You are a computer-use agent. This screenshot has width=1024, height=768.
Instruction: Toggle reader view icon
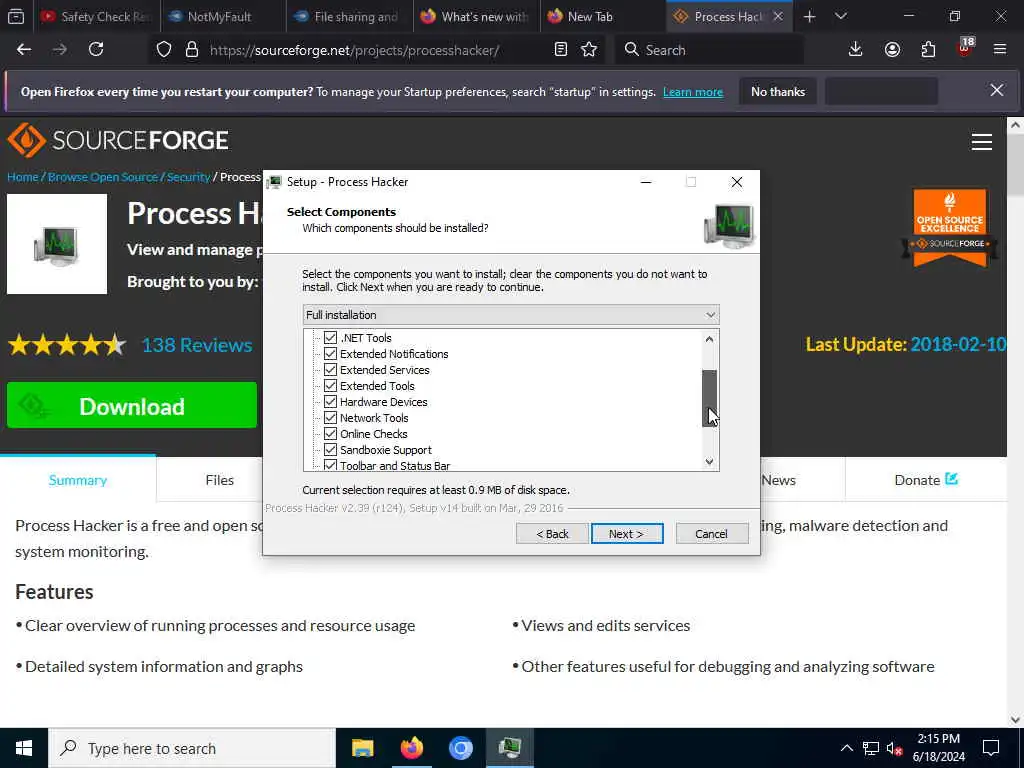pos(560,50)
